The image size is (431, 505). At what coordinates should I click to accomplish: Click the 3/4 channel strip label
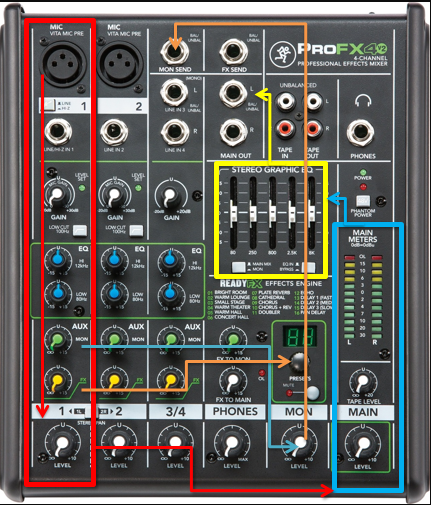point(175,412)
